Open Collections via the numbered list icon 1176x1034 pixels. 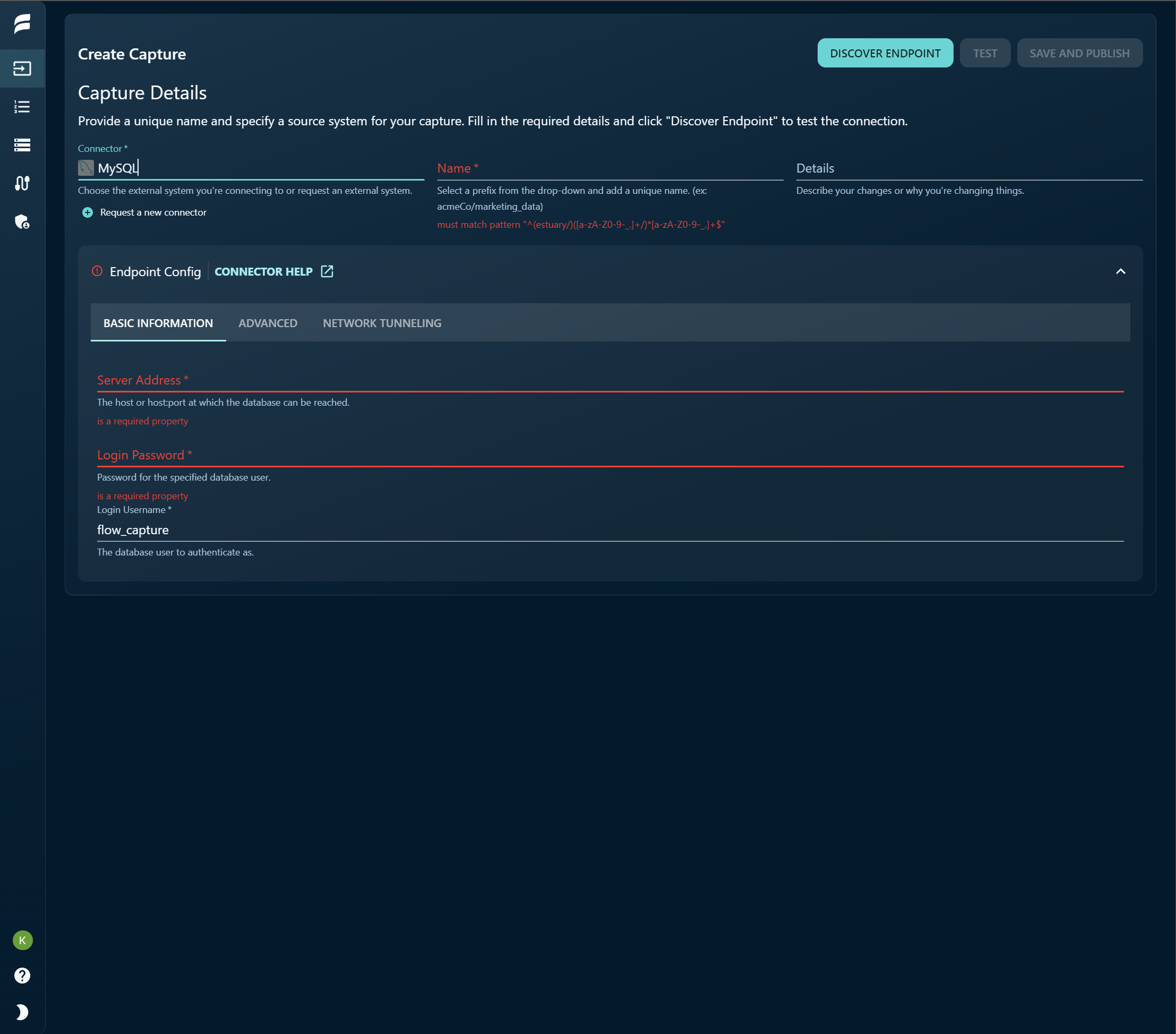pos(22,106)
